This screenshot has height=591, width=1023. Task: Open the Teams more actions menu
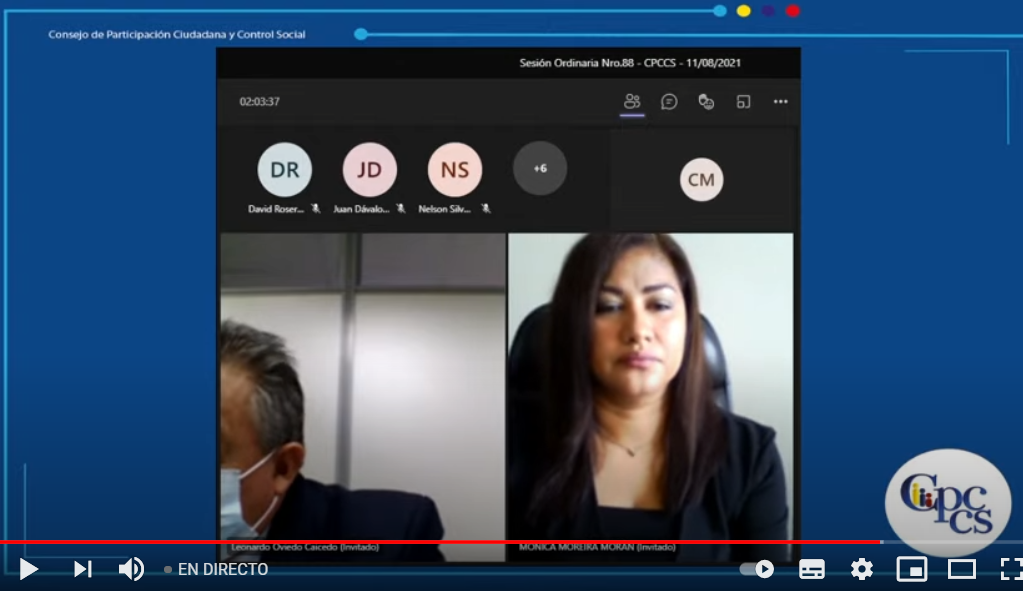point(780,102)
